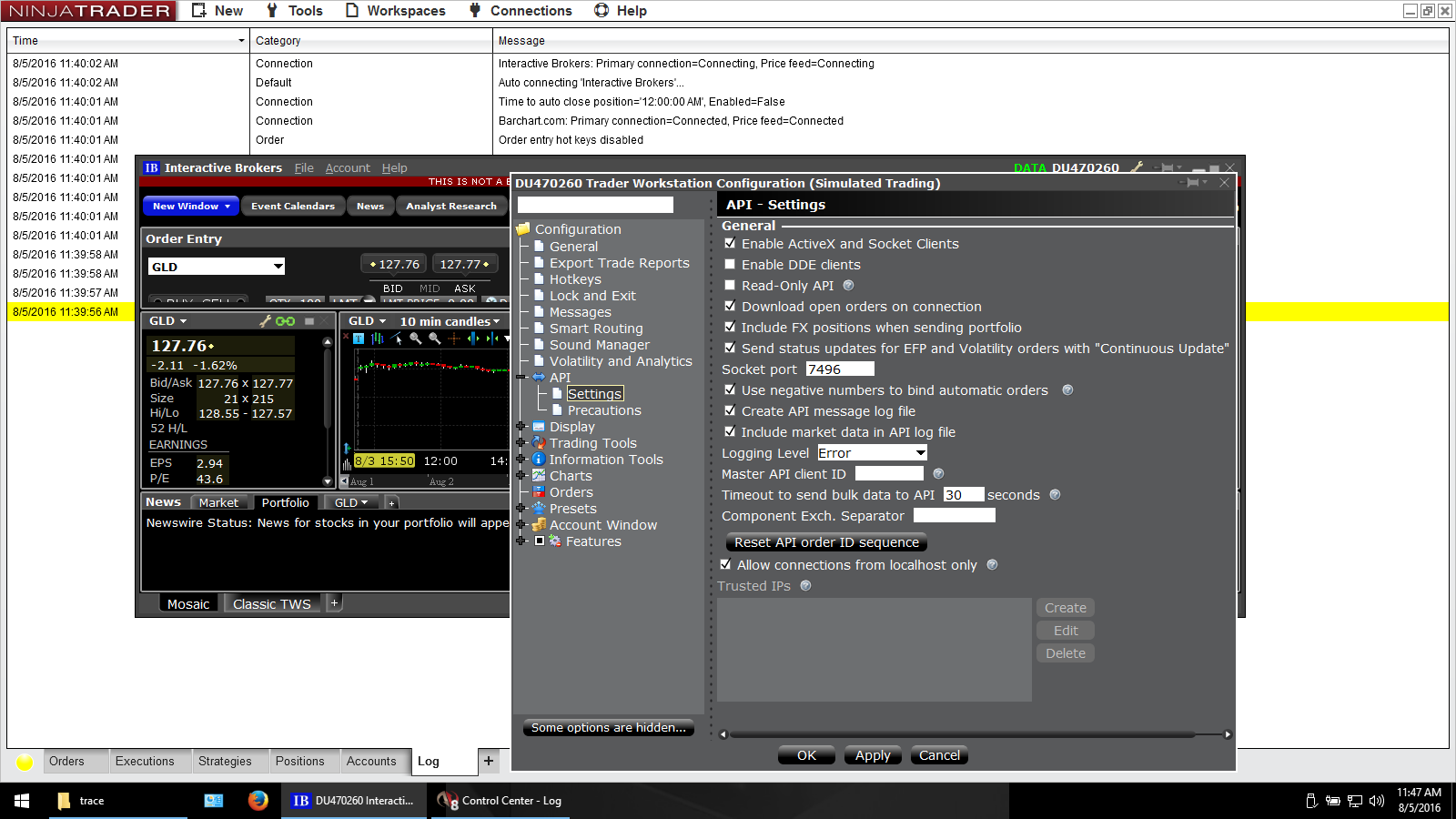Click the Event Calendars button

293,207
